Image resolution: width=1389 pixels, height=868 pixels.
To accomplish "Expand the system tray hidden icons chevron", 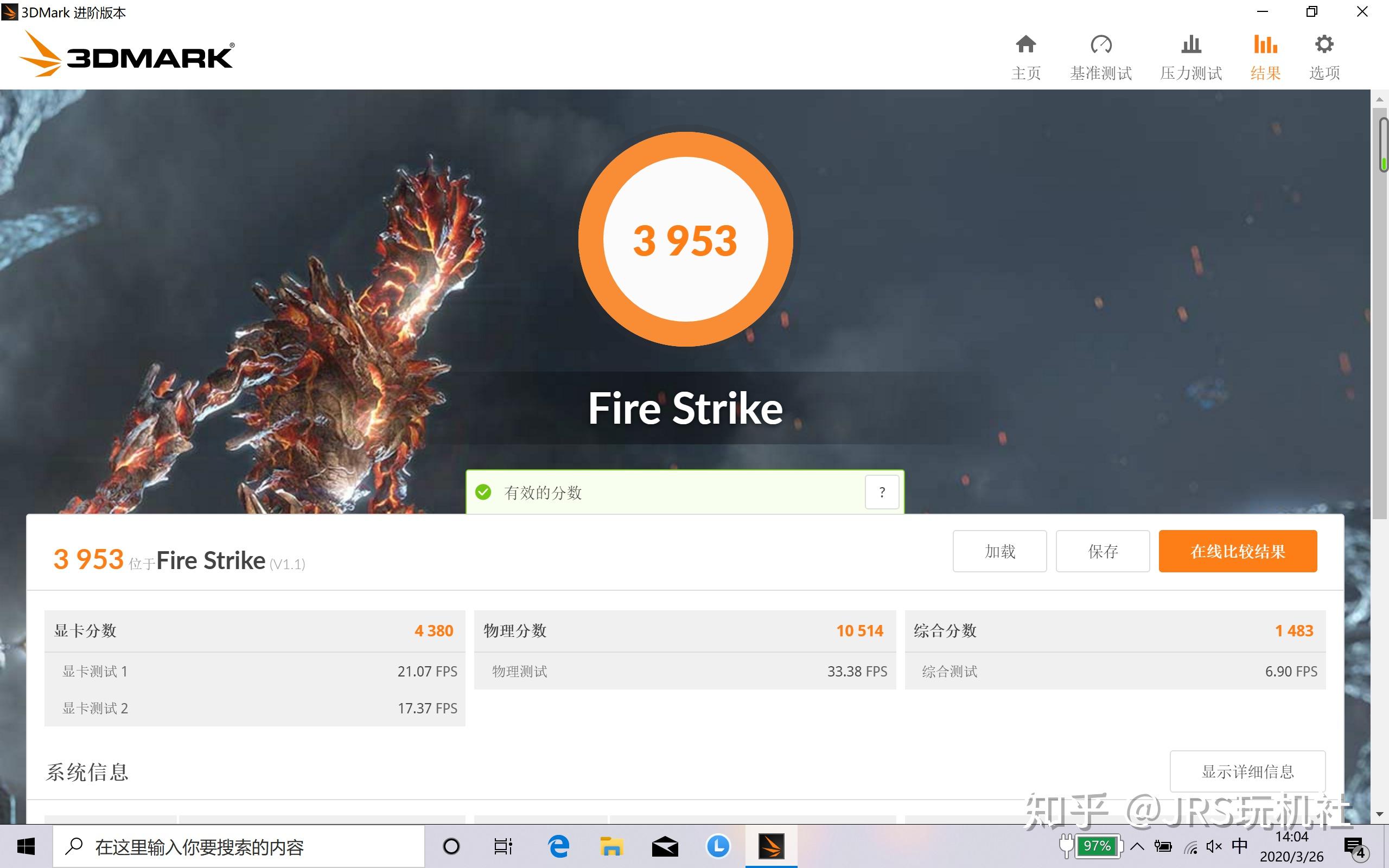I will pos(1137,846).
